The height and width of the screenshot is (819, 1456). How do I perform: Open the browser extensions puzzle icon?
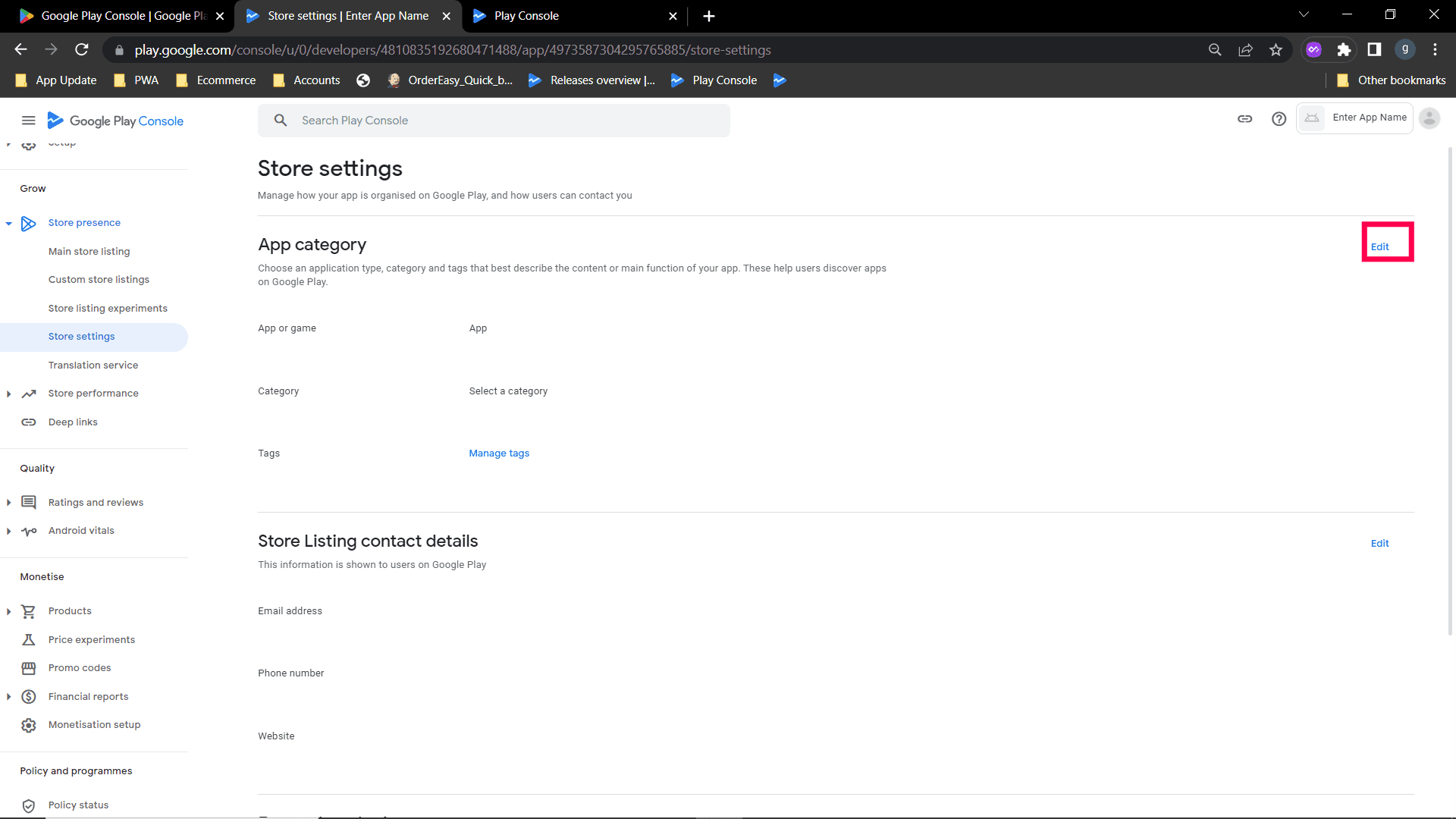pyautogui.click(x=1344, y=50)
